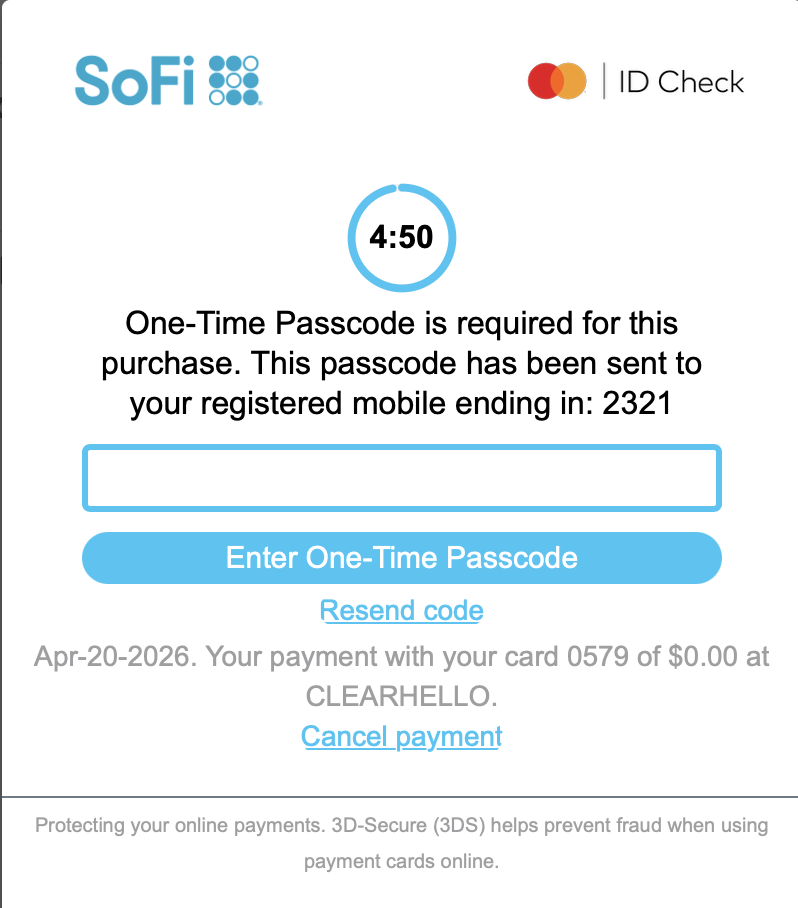Click the 4:50 countdown timer text

pos(401,237)
